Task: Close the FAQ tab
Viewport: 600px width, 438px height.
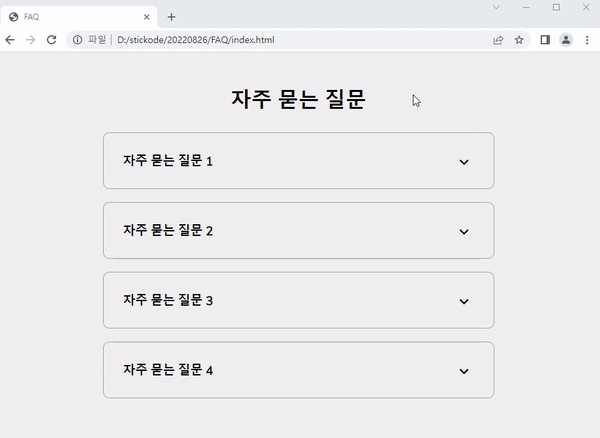Action: pyautogui.click(x=147, y=17)
